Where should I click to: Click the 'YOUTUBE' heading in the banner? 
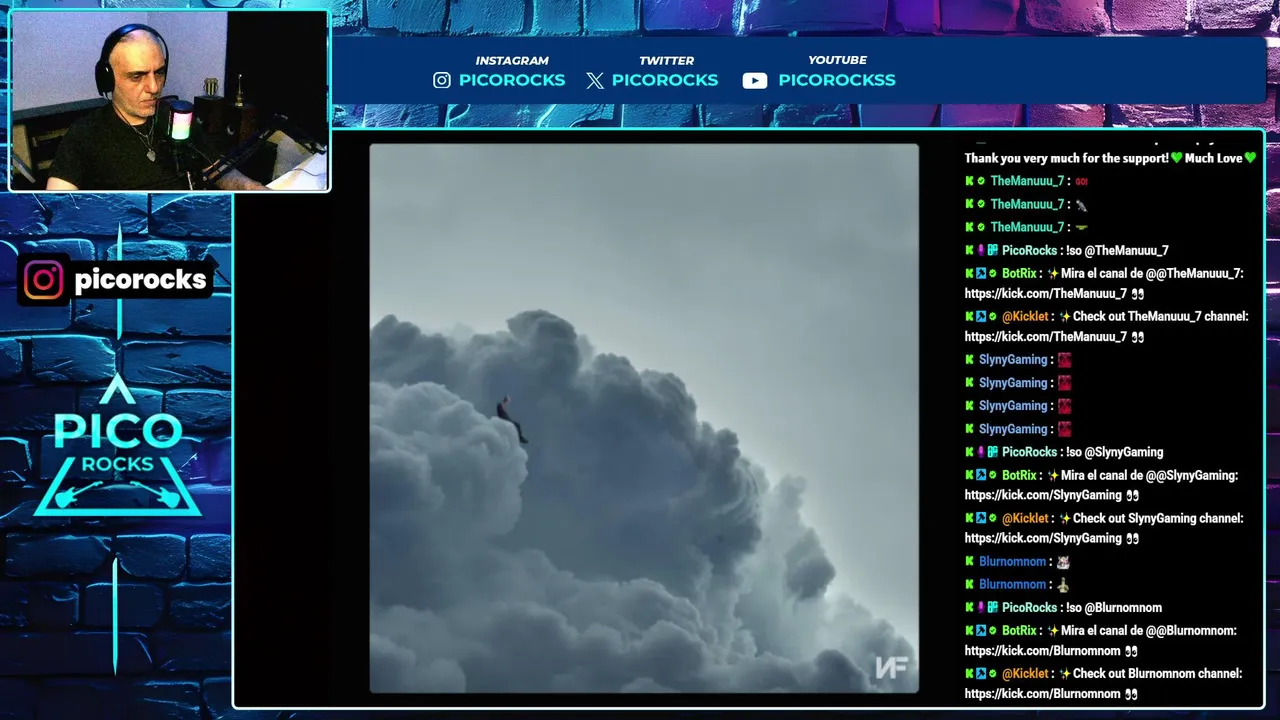pos(837,61)
